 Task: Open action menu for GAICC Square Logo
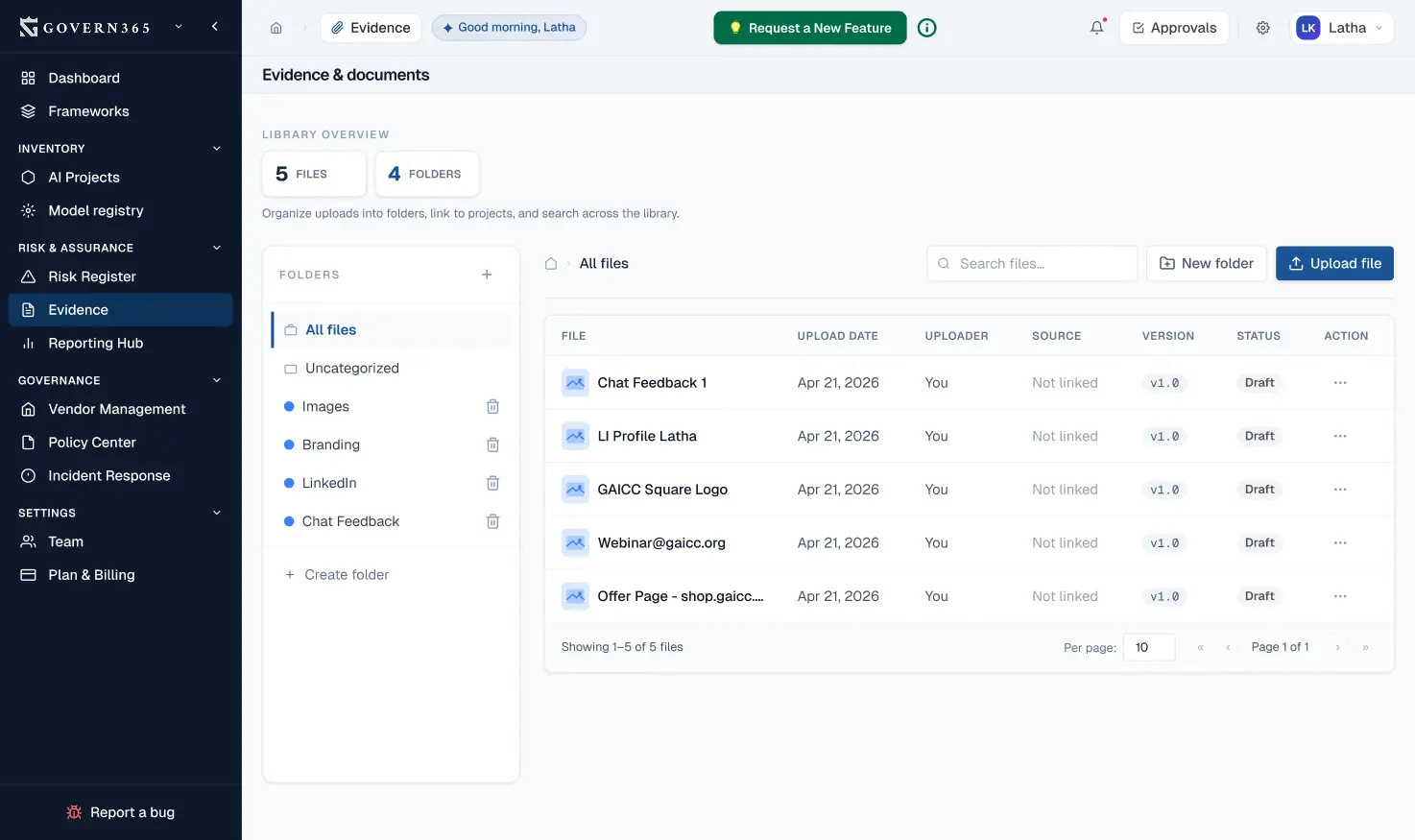point(1339,490)
